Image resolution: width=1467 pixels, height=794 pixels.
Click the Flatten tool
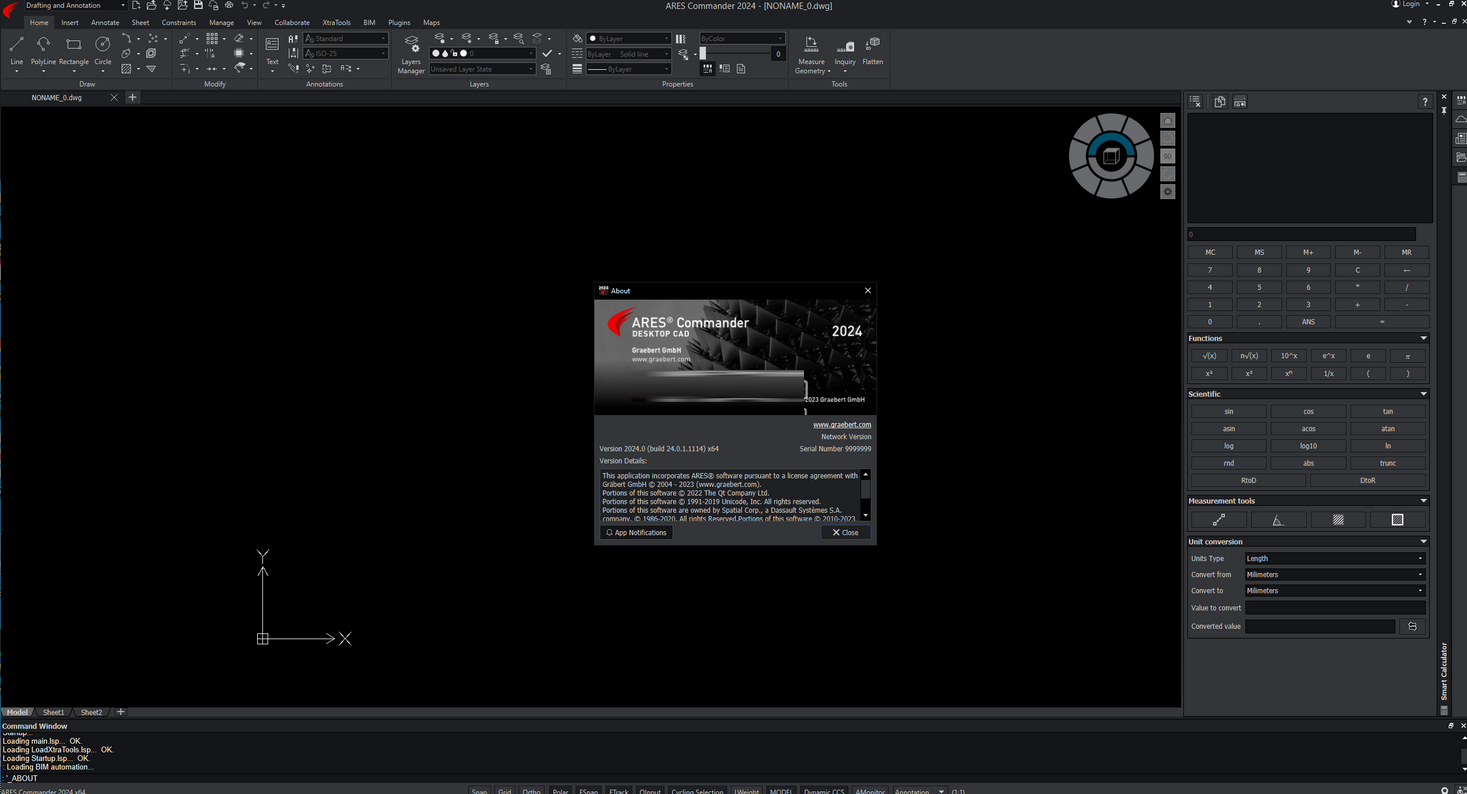point(873,51)
